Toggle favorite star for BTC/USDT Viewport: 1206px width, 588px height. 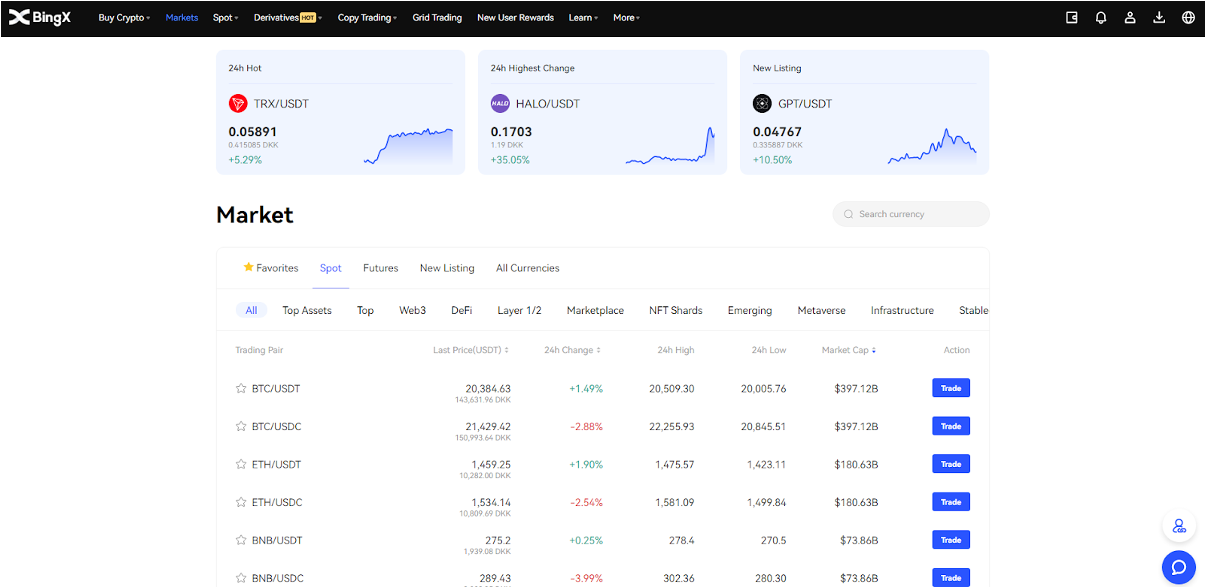pyautogui.click(x=241, y=388)
